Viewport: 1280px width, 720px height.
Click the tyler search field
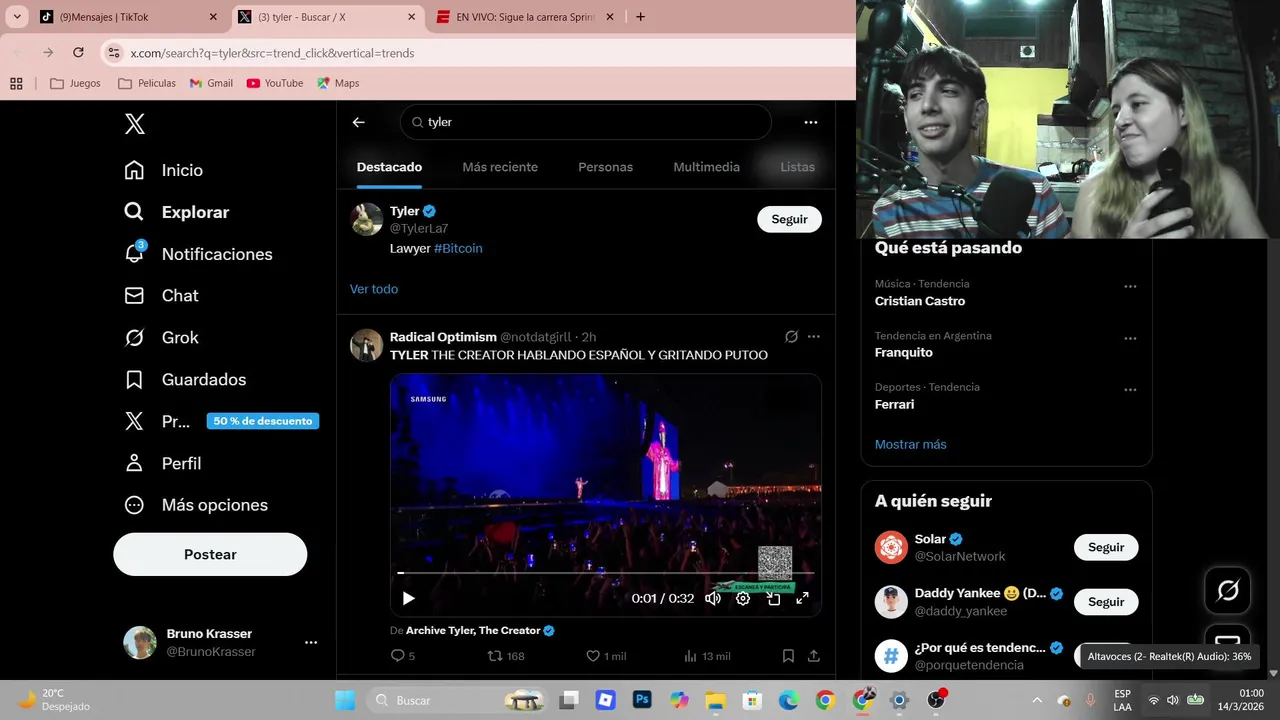tap(586, 122)
